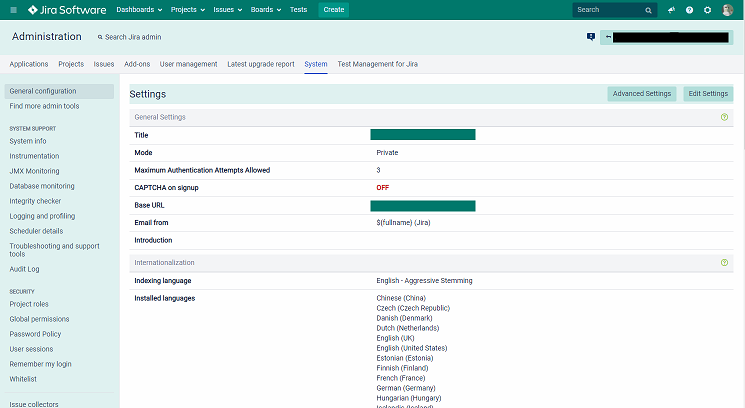Click the search magnifier icon in top bar
The width and height of the screenshot is (745, 408).
click(x=649, y=10)
